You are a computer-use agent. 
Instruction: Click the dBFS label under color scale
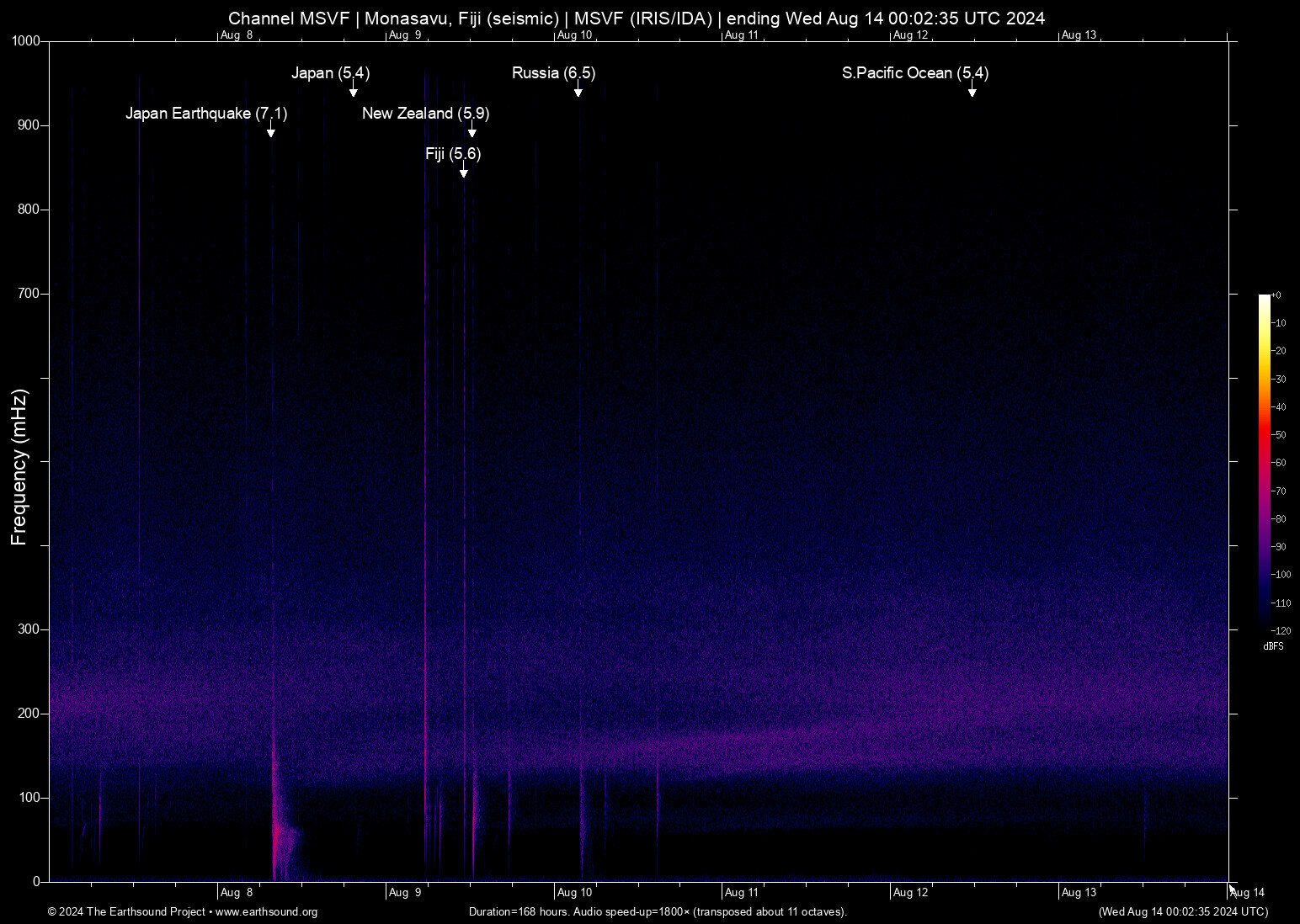pos(1273,646)
